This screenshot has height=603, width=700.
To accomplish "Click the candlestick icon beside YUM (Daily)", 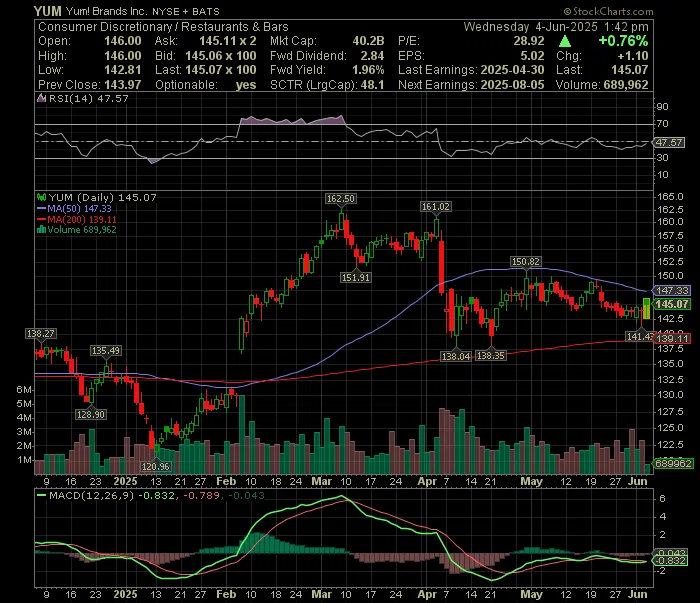I will click(x=42, y=197).
